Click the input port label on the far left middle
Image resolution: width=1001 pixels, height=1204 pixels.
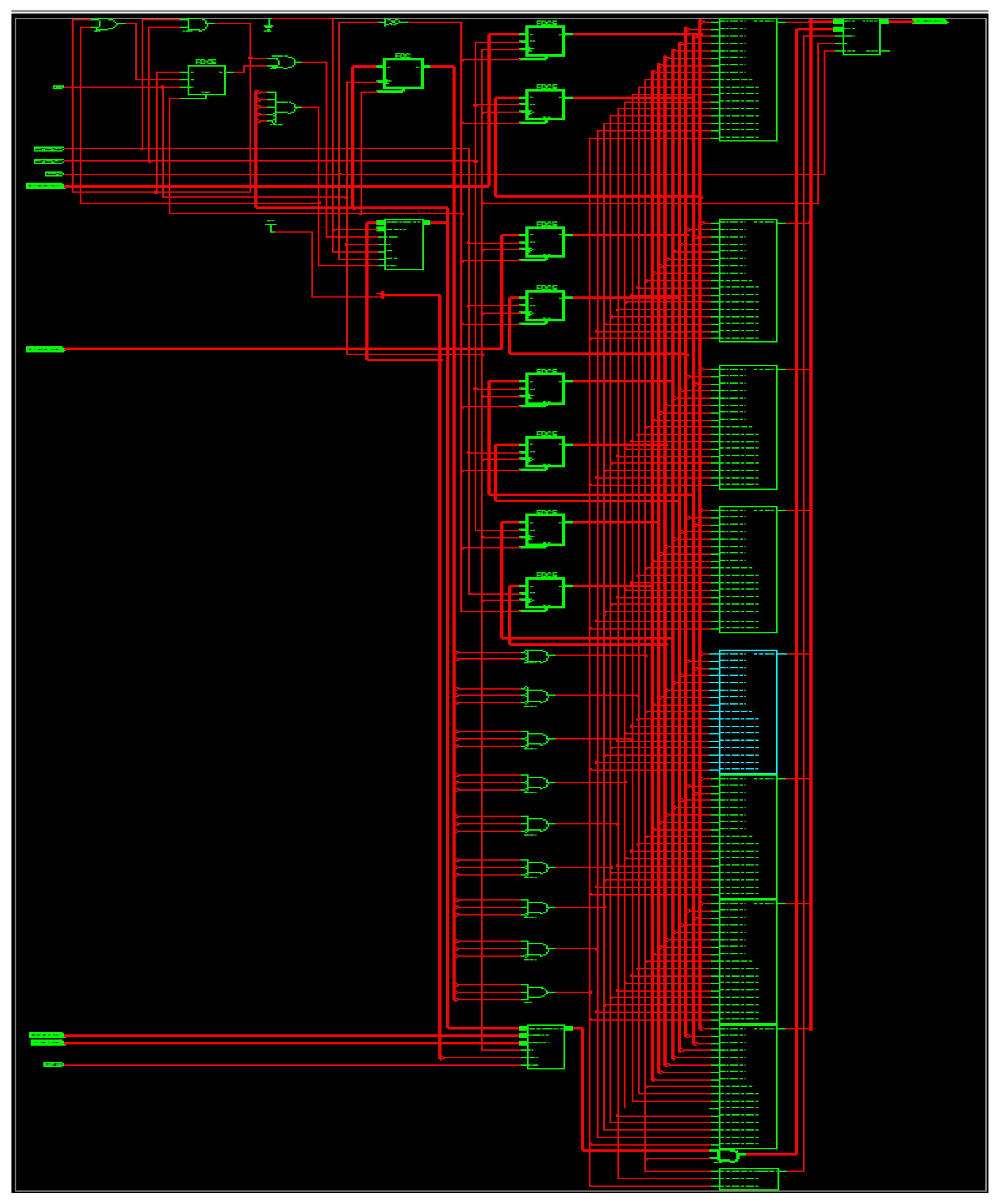coord(46,349)
